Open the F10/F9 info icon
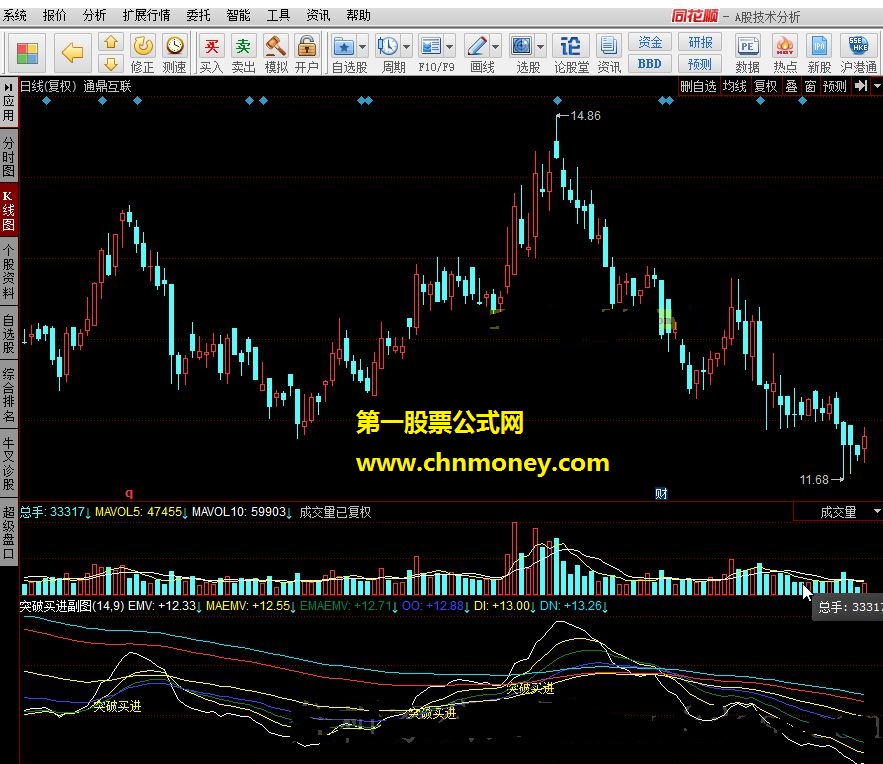 (431, 46)
